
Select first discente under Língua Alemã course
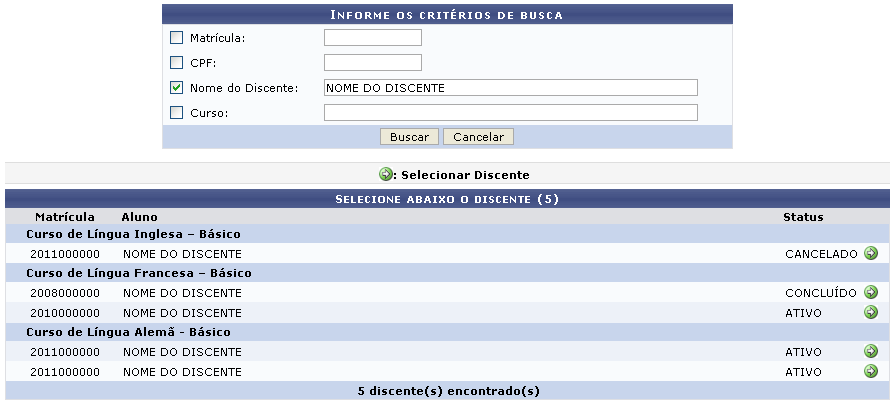tap(870, 352)
